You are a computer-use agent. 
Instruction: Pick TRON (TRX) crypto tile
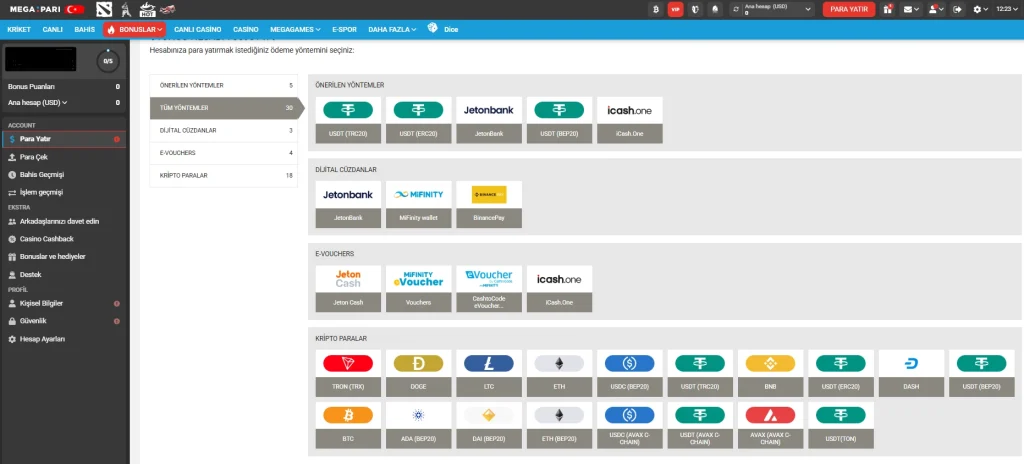pyautogui.click(x=347, y=373)
